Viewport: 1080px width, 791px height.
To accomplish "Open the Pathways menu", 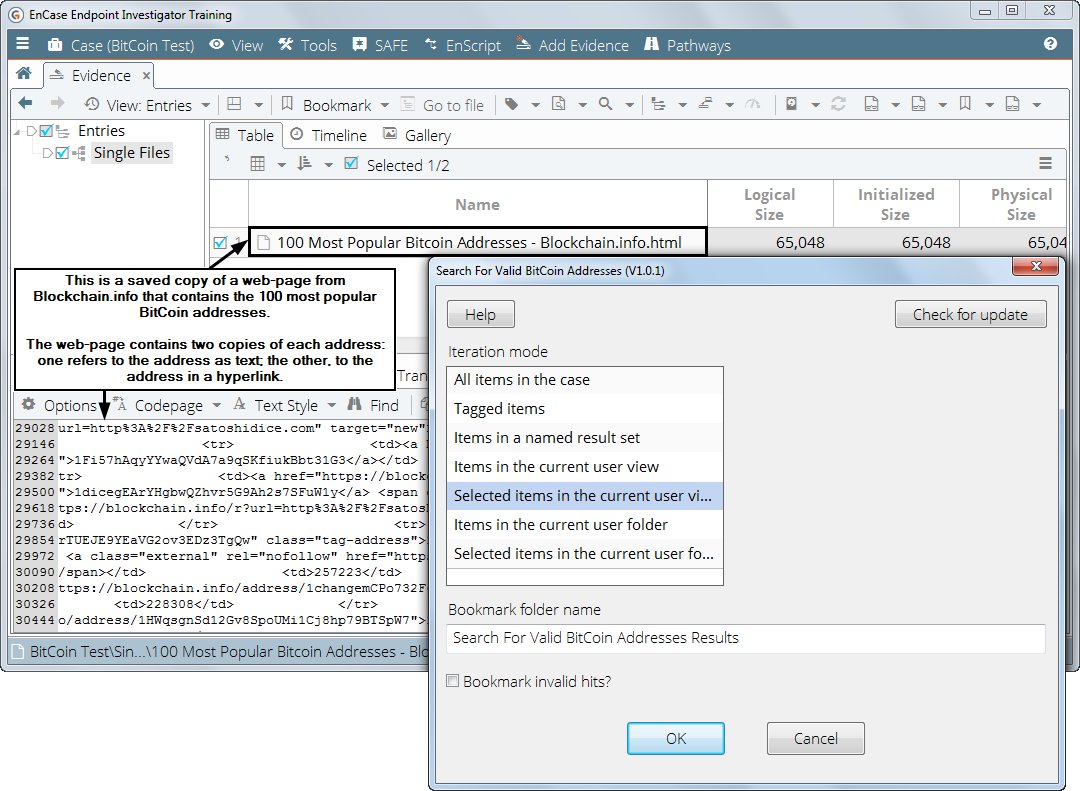I will [687, 45].
